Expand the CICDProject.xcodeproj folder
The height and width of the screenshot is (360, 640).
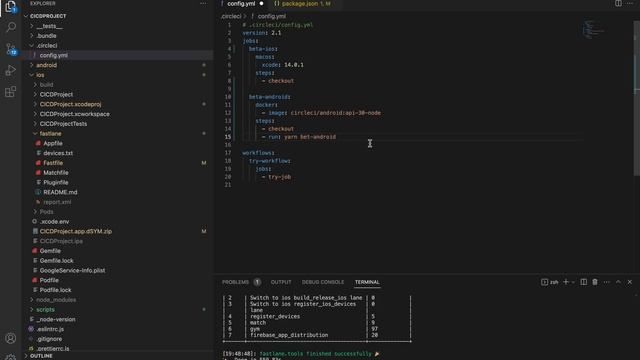pyautogui.click(x=70, y=104)
